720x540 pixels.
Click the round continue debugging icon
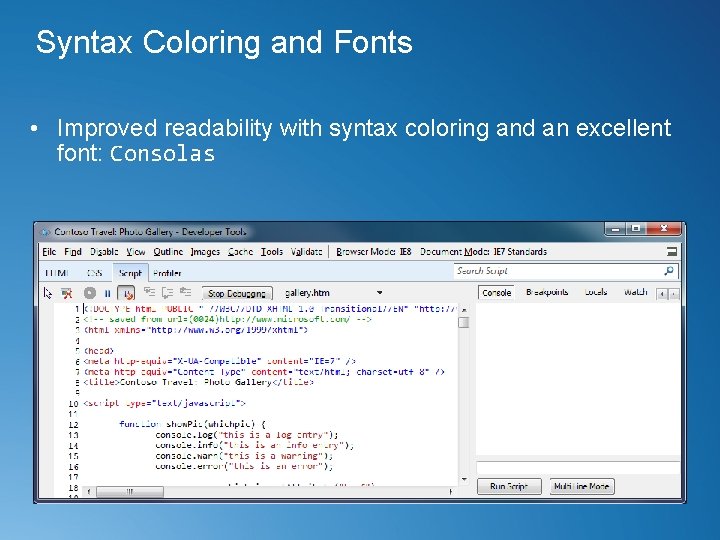tap(90, 293)
